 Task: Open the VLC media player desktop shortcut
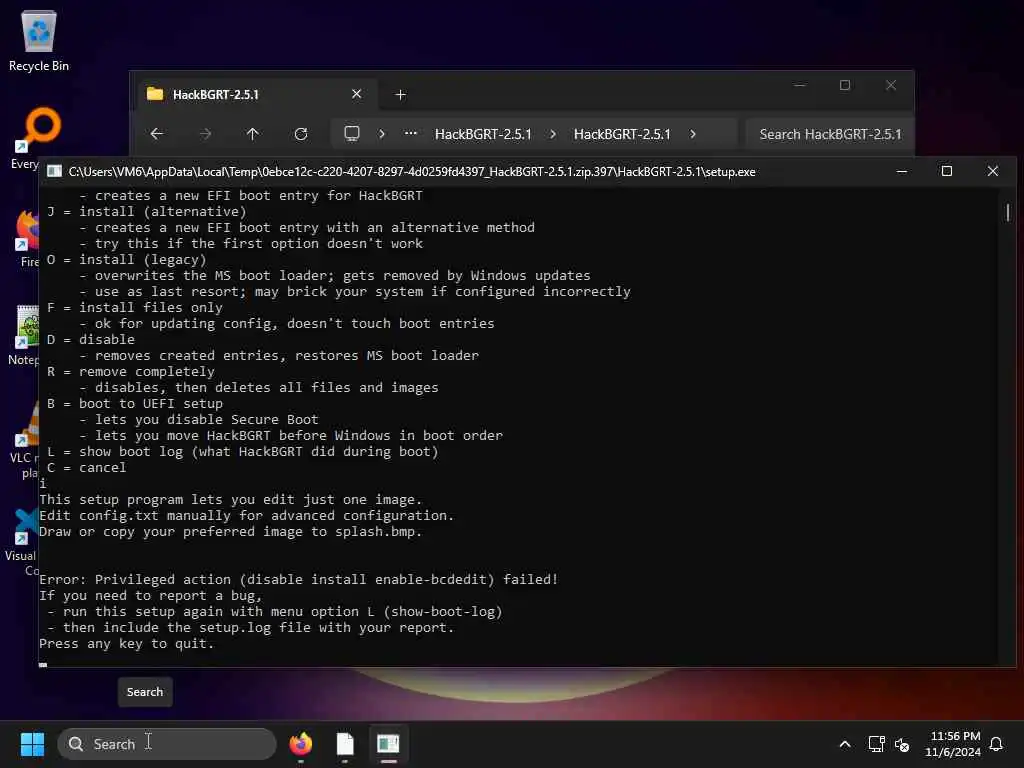pyautogui.click(x=25, y=440)
